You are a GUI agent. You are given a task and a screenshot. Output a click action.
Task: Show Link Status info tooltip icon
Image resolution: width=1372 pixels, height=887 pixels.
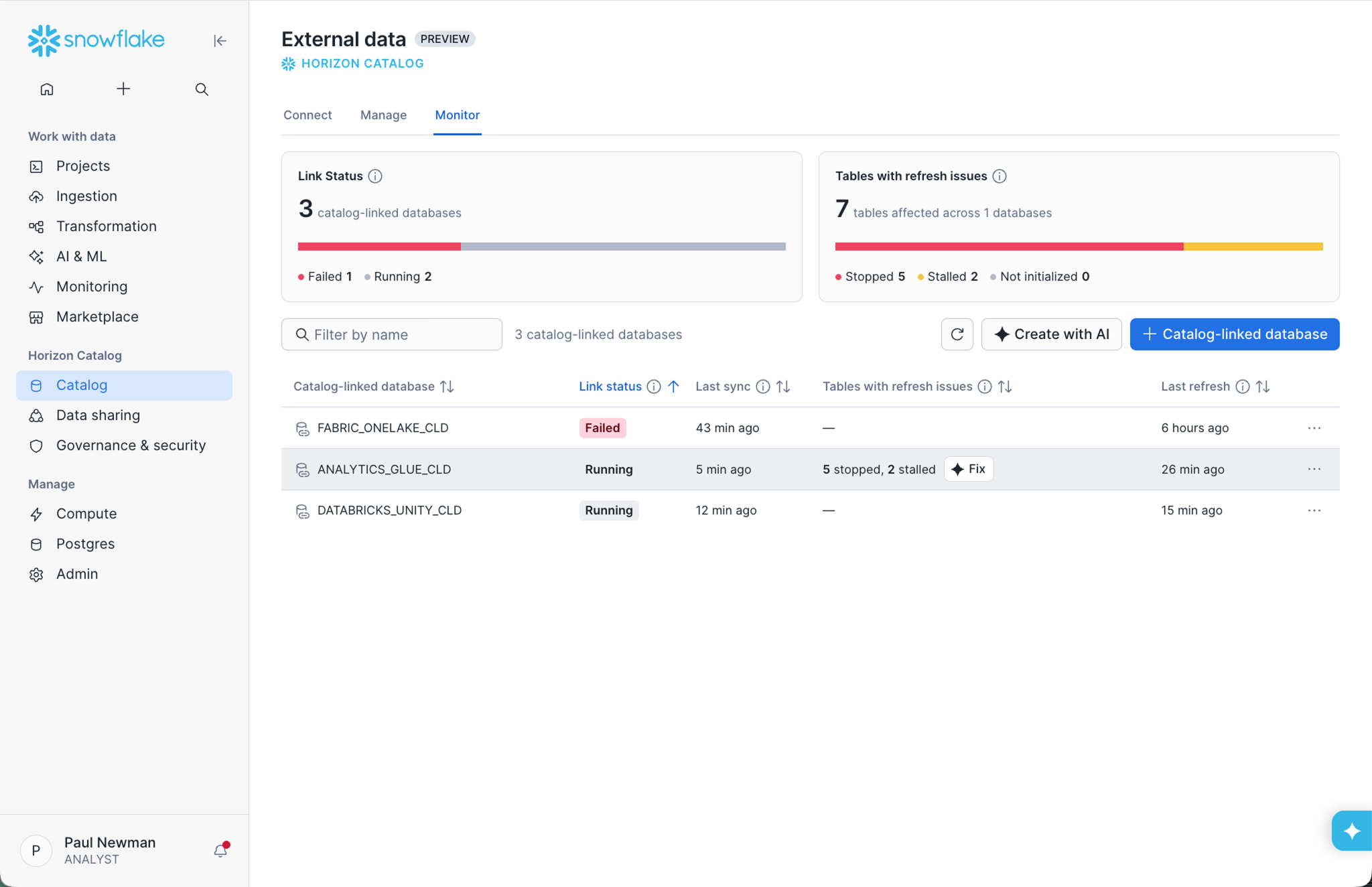(375, 176)
